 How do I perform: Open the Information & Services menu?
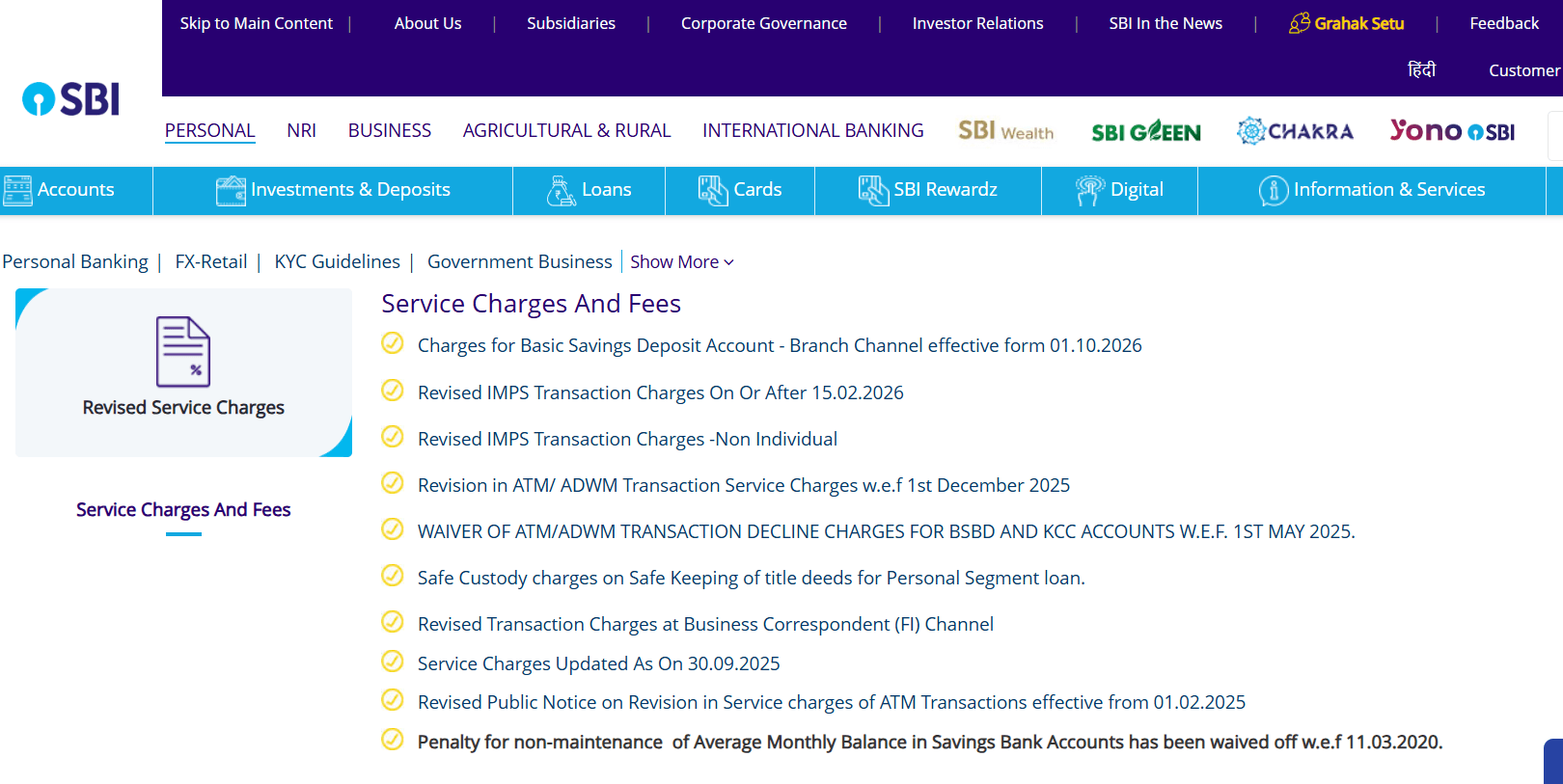pos(1372,190)
